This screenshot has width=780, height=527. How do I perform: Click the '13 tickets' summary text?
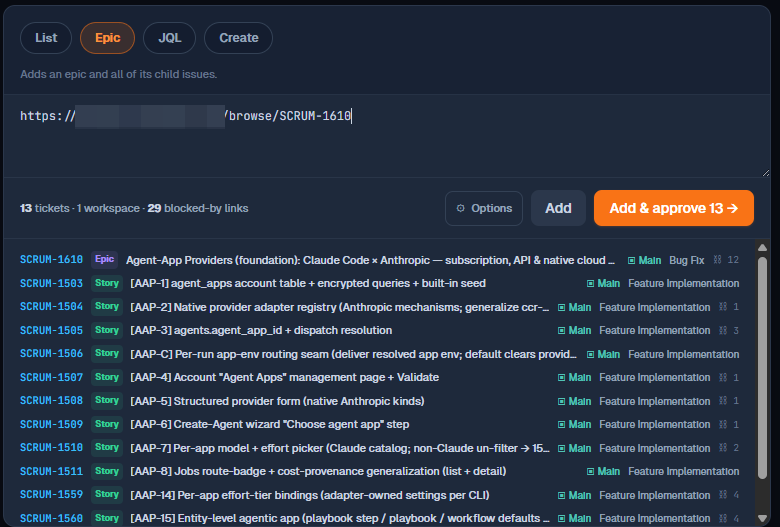[45, 208]
